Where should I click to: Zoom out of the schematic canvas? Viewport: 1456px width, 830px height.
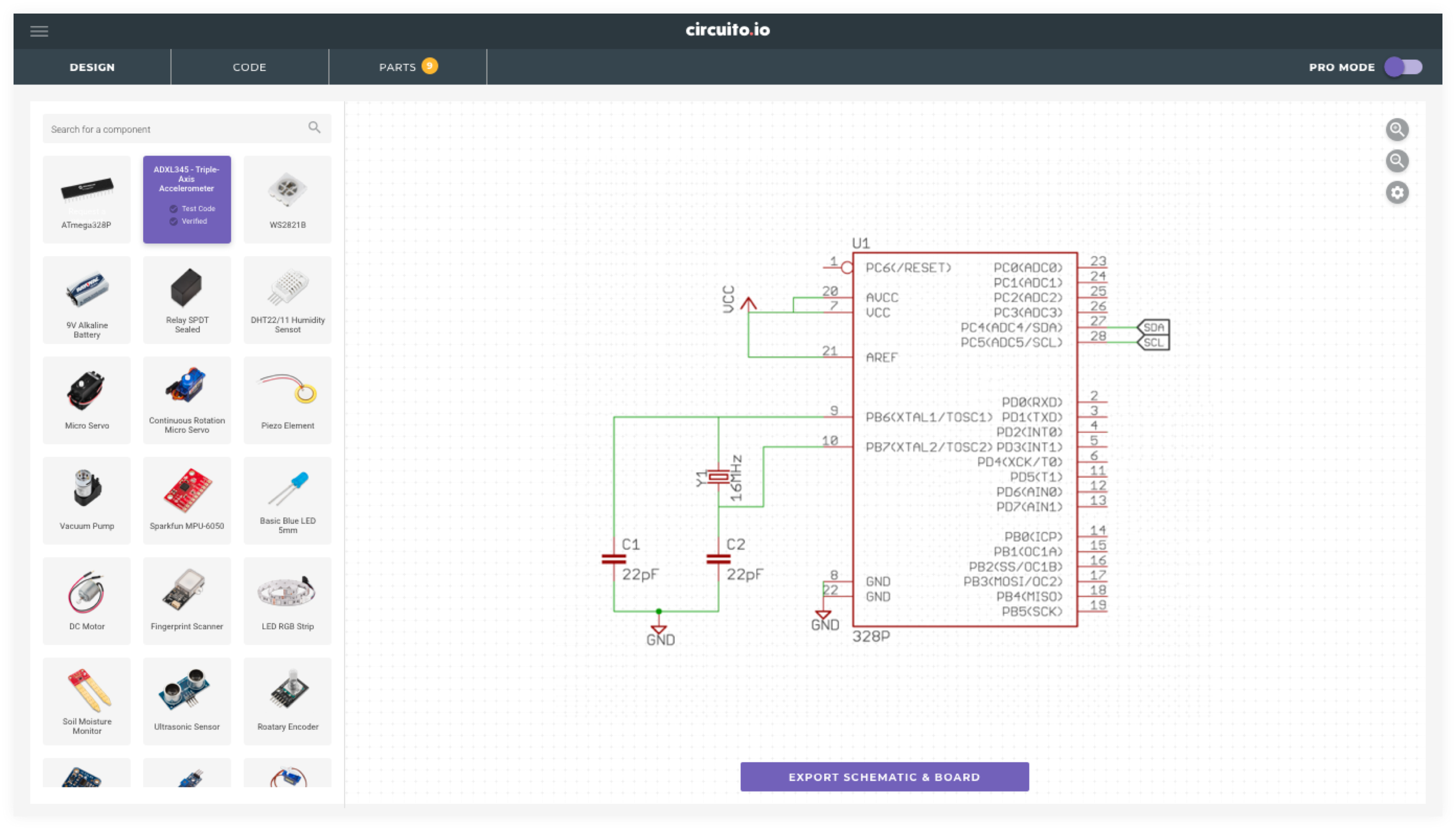click(1397, 161)
